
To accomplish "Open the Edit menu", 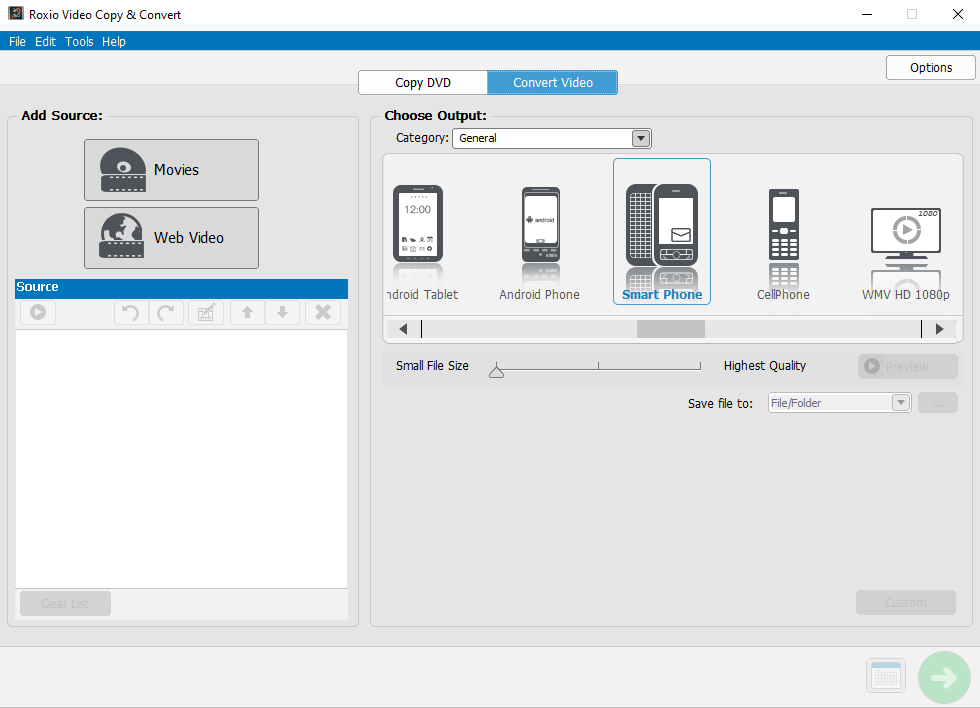I will 46,41.
